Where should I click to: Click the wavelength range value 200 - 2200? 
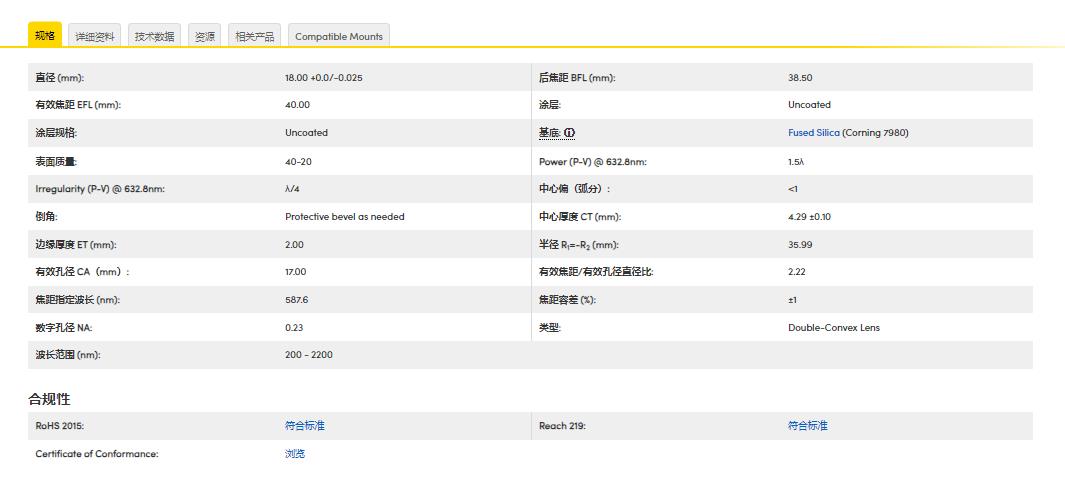coord(309,355)
